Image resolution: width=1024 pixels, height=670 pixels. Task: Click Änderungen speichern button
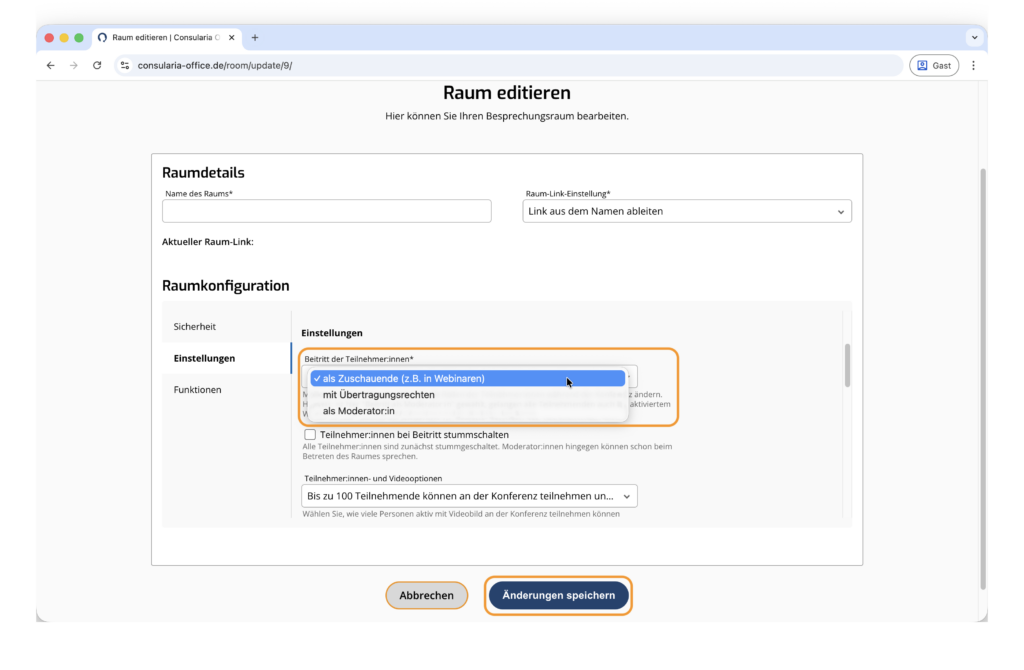(x=558, y=595)
